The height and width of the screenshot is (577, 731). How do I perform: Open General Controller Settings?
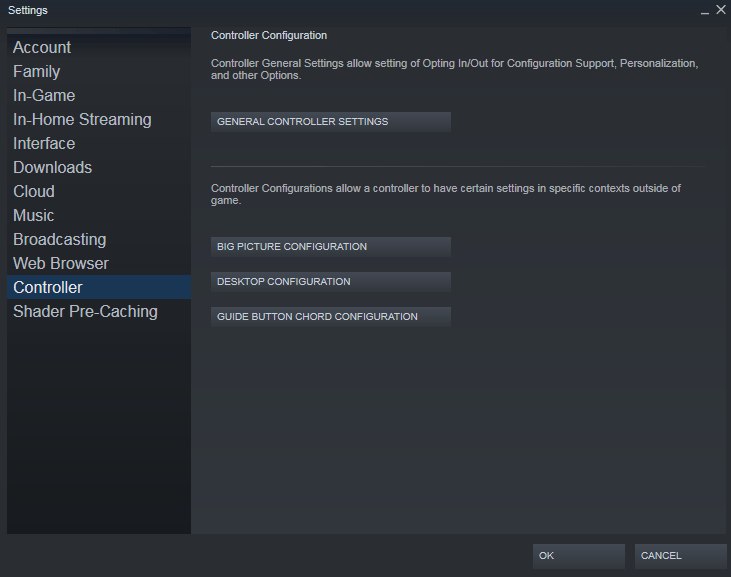(331, 122)
